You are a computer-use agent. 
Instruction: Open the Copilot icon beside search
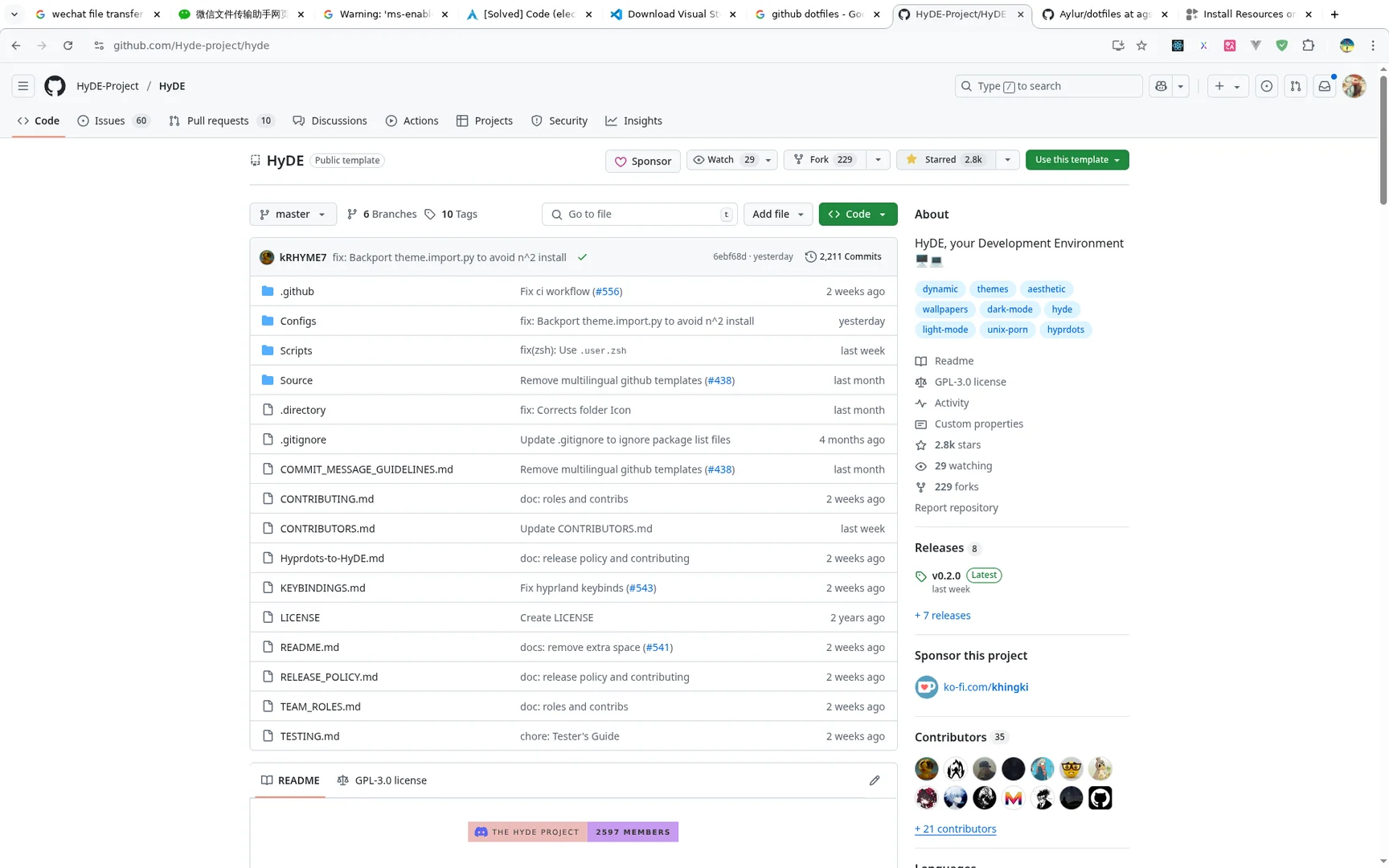(x=1160, y=86)
